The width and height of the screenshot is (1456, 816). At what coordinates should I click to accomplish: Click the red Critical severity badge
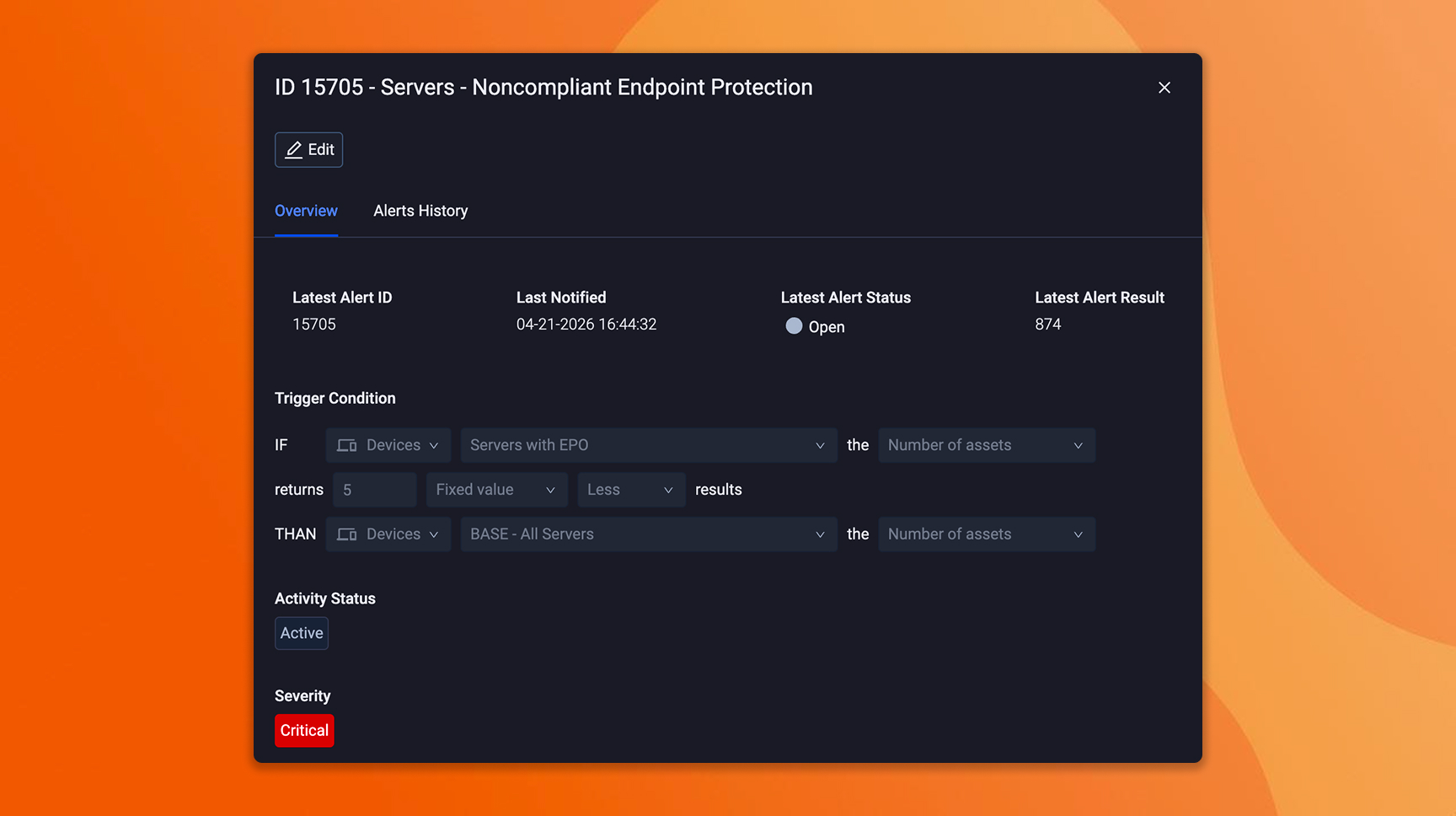[304, 731]
